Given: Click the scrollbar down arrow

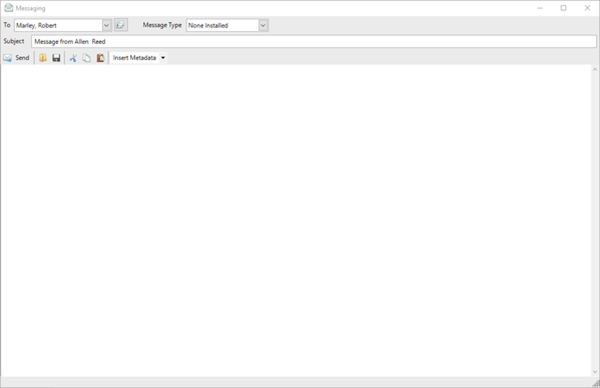Looking at the screenshot, I should tap(595, 372).
